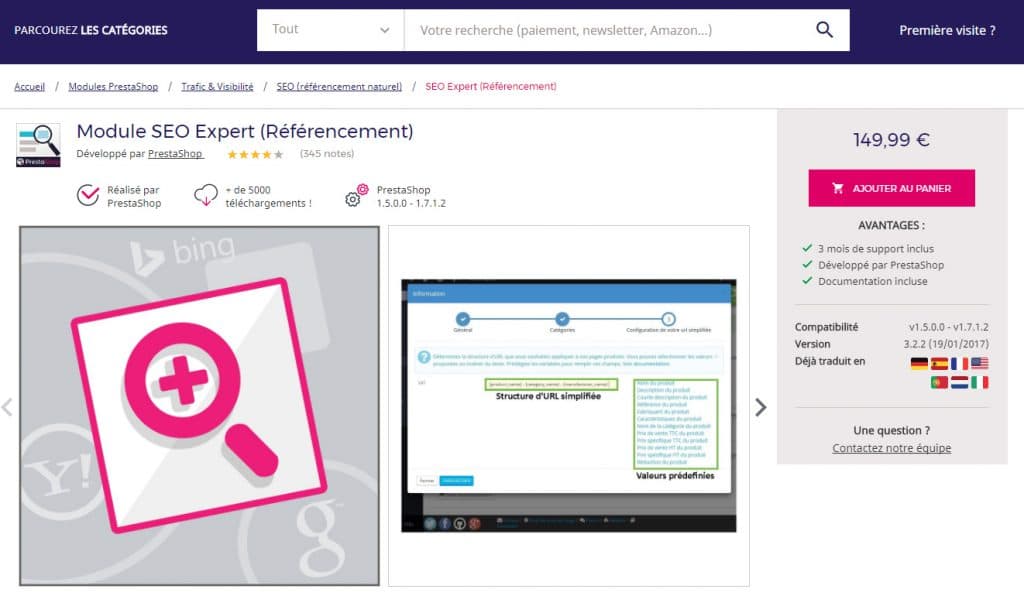Click the German flag icon

click(x=919, y=364)
